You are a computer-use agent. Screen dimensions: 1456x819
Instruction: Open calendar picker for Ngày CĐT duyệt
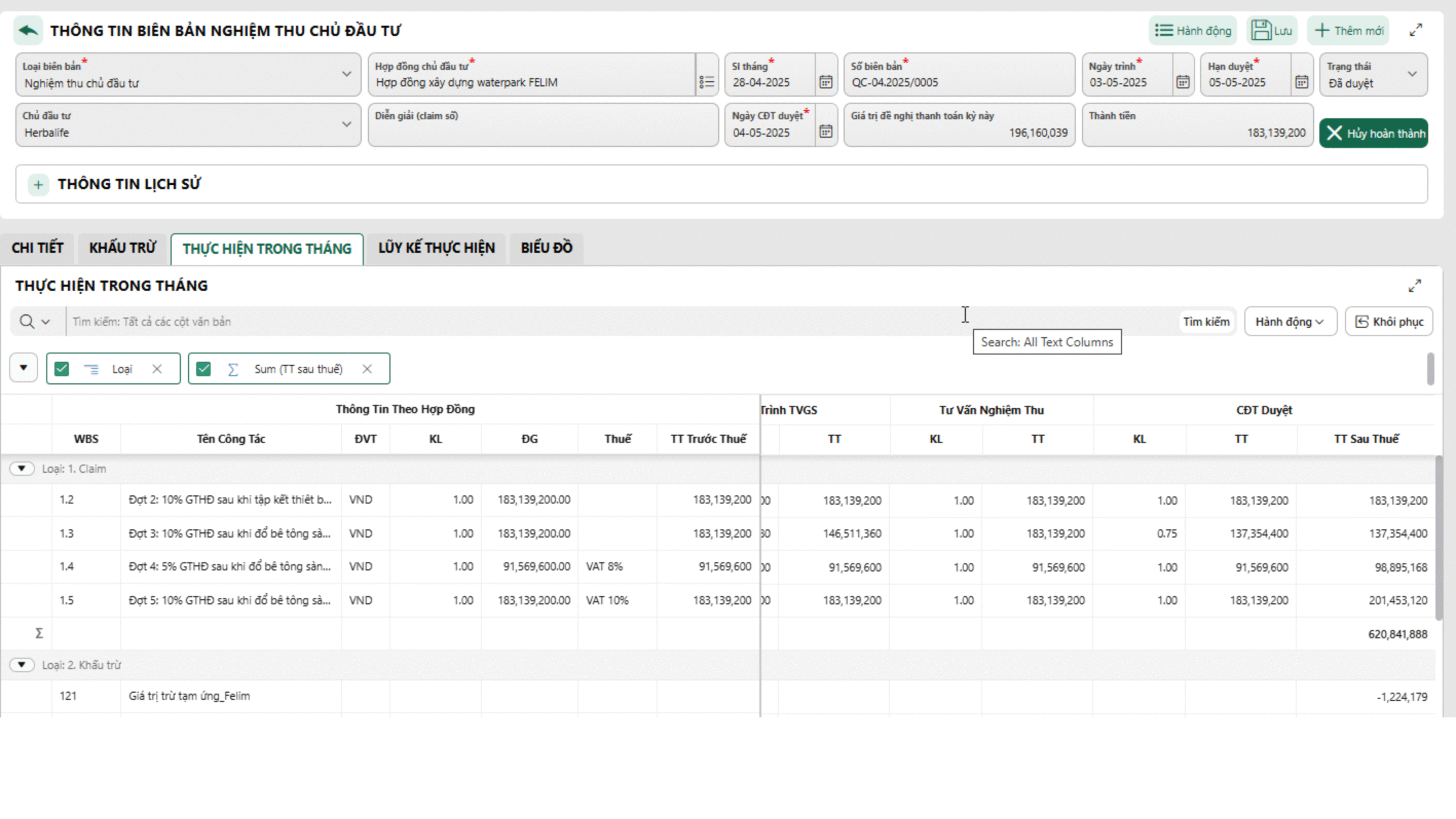826,132
